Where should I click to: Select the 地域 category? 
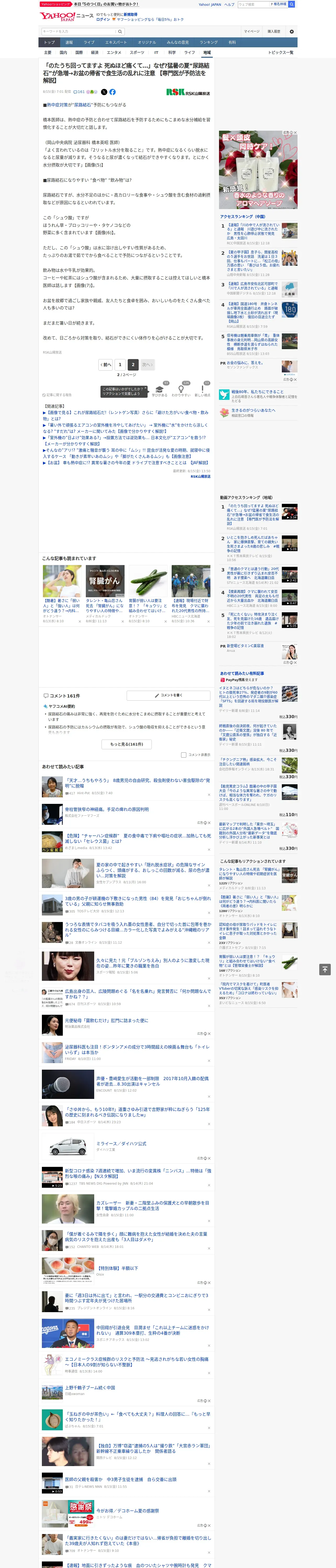pyautogui.click(x=207, y=52)
